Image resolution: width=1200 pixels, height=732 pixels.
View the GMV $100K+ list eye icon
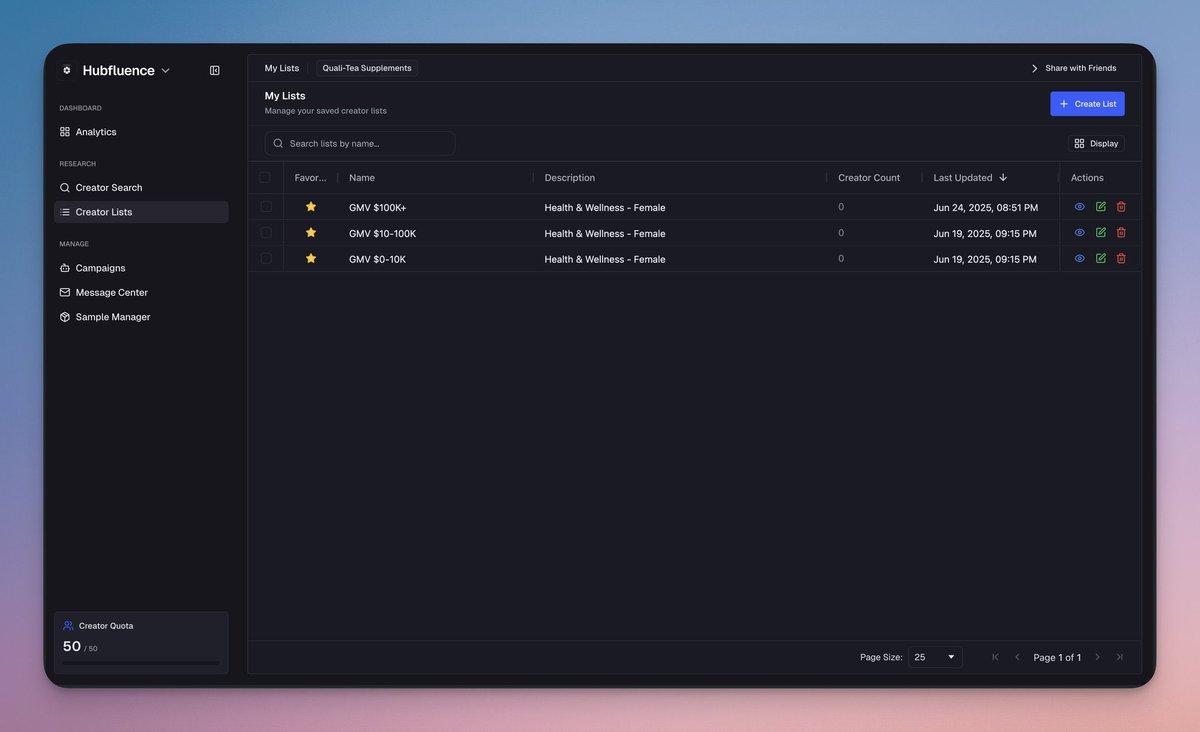tap(1080, 207)
